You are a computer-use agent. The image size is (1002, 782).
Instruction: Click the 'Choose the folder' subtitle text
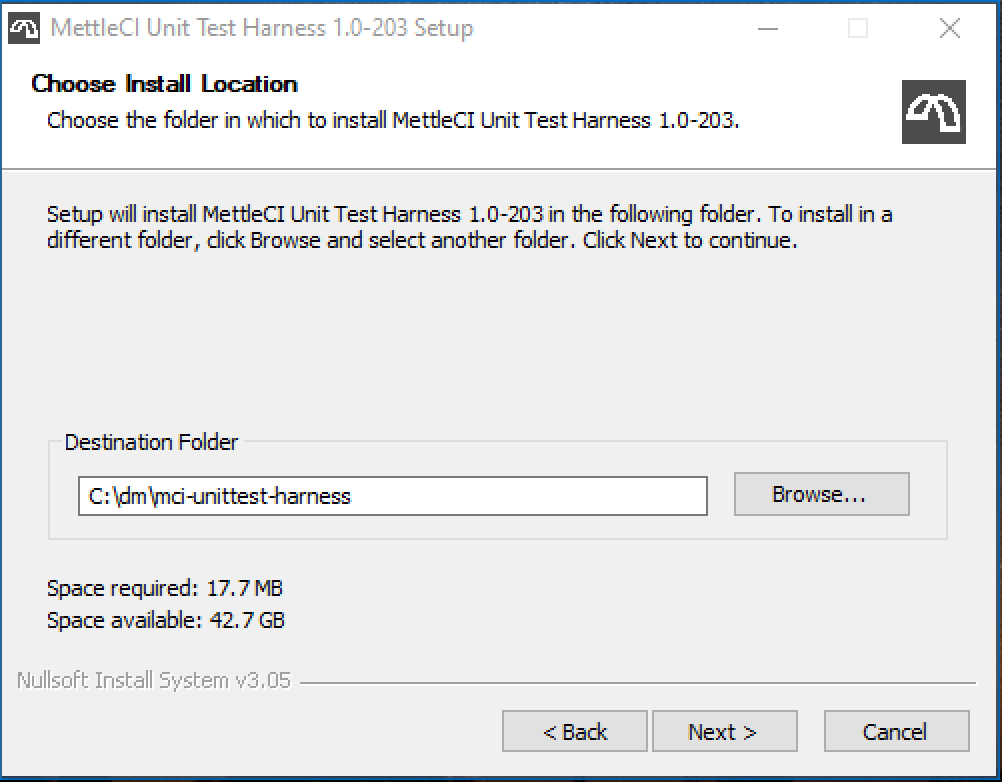click(x=393, y=121)
